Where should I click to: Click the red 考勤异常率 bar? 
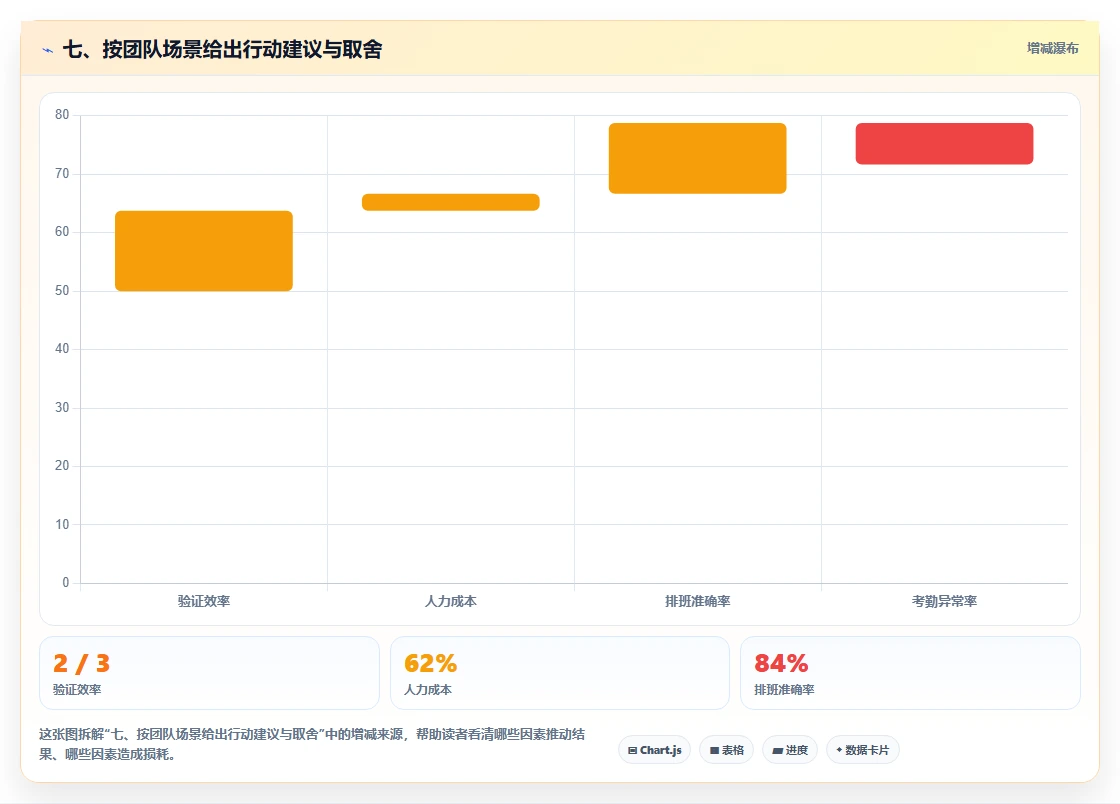[x=944, y=144]
